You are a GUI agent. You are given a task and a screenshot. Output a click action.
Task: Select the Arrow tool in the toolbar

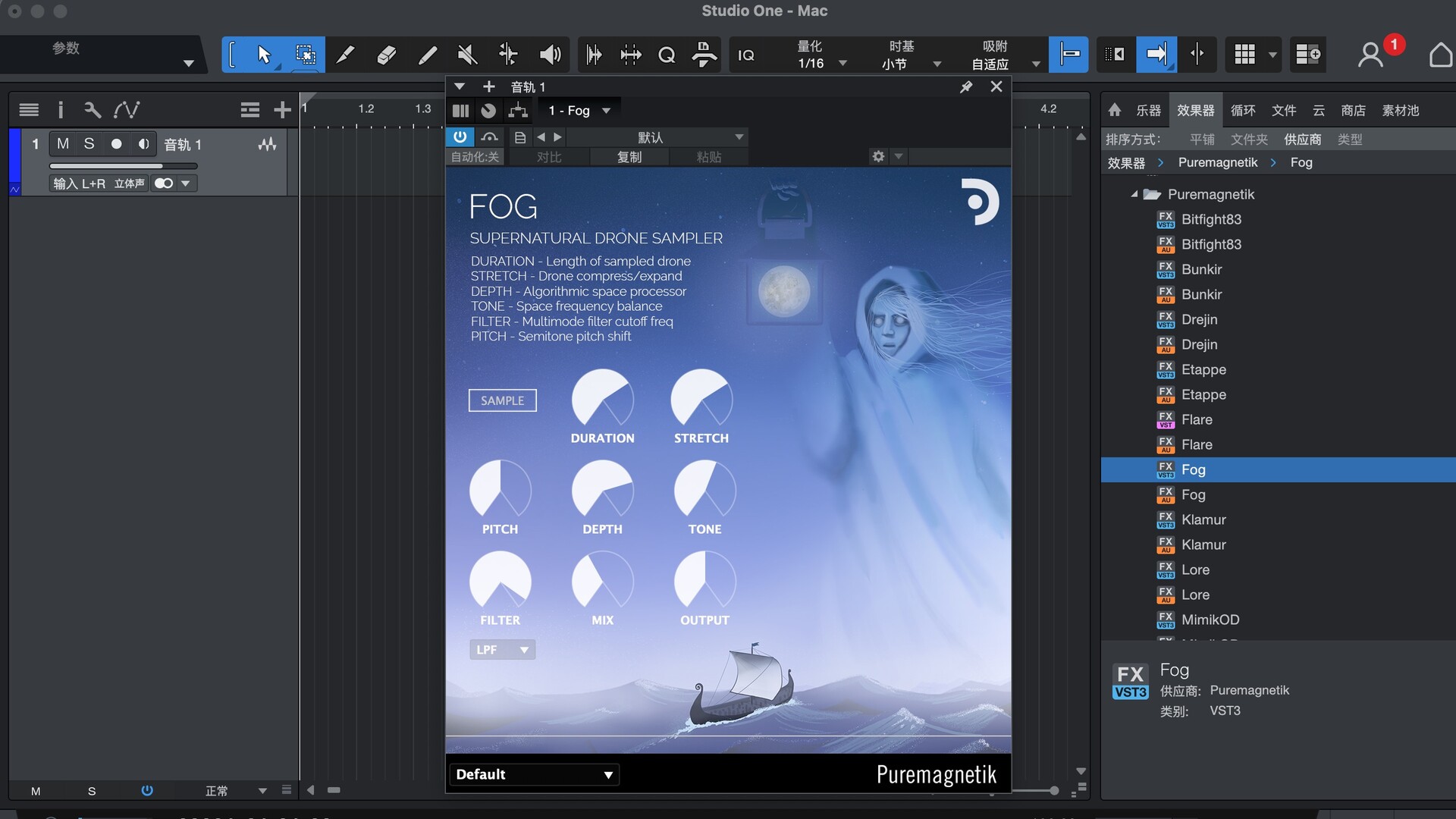tap(264, 55)
